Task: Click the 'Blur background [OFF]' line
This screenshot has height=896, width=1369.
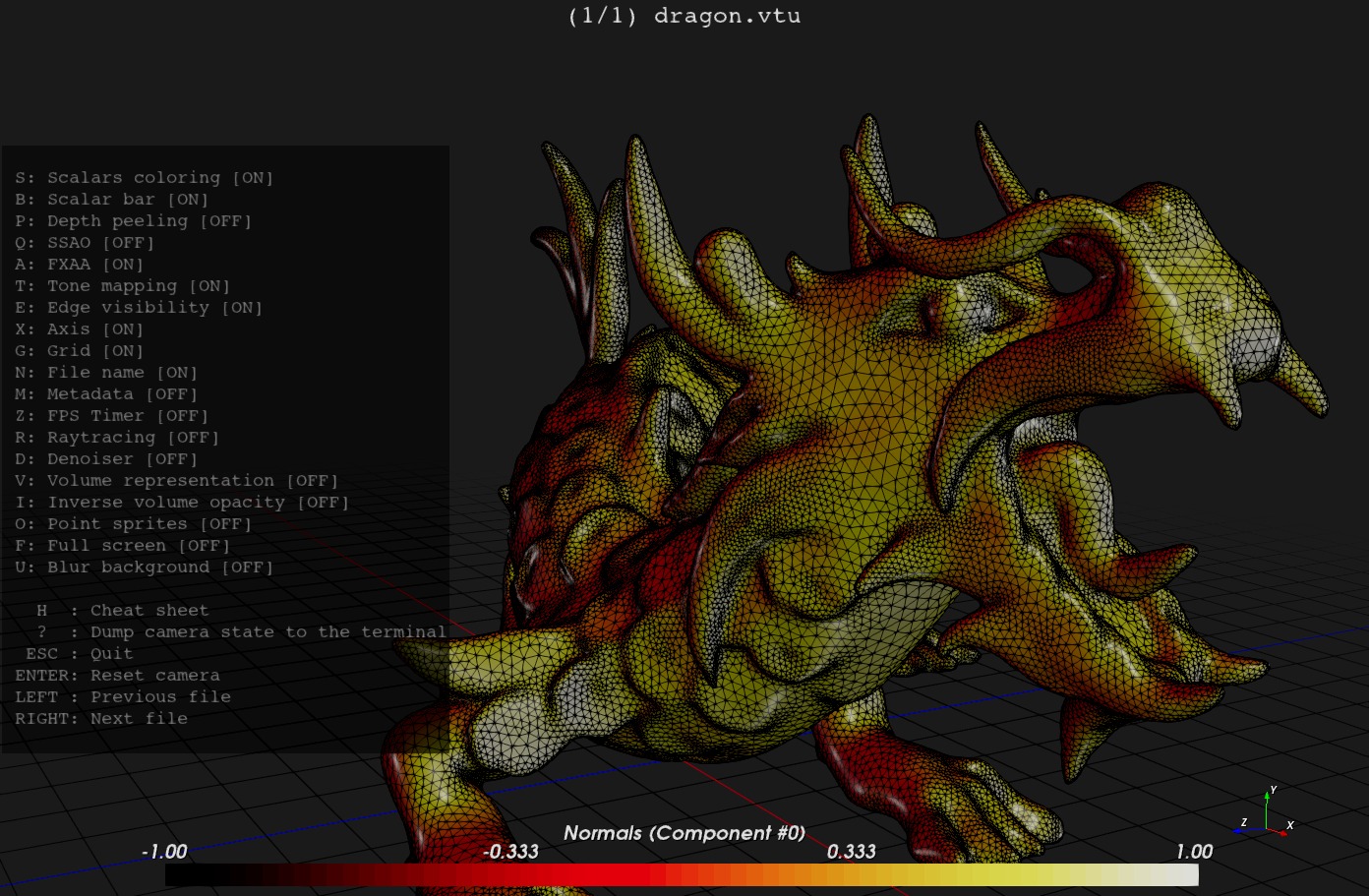Action: 145,567
